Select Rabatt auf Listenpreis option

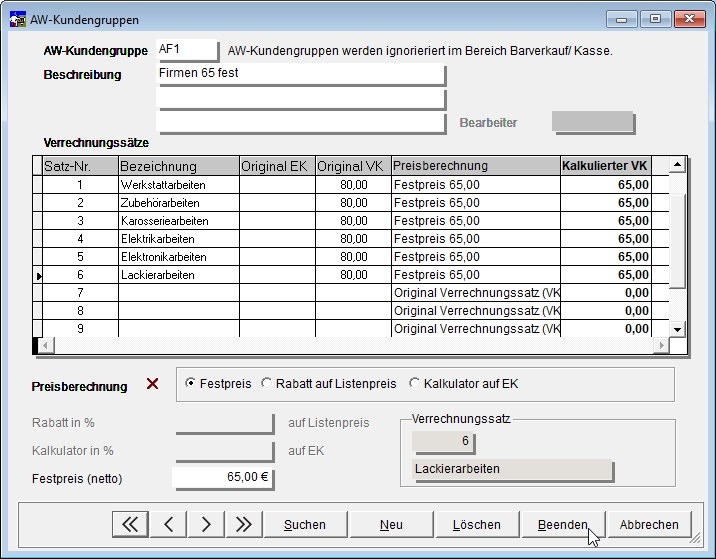point(266,383)
